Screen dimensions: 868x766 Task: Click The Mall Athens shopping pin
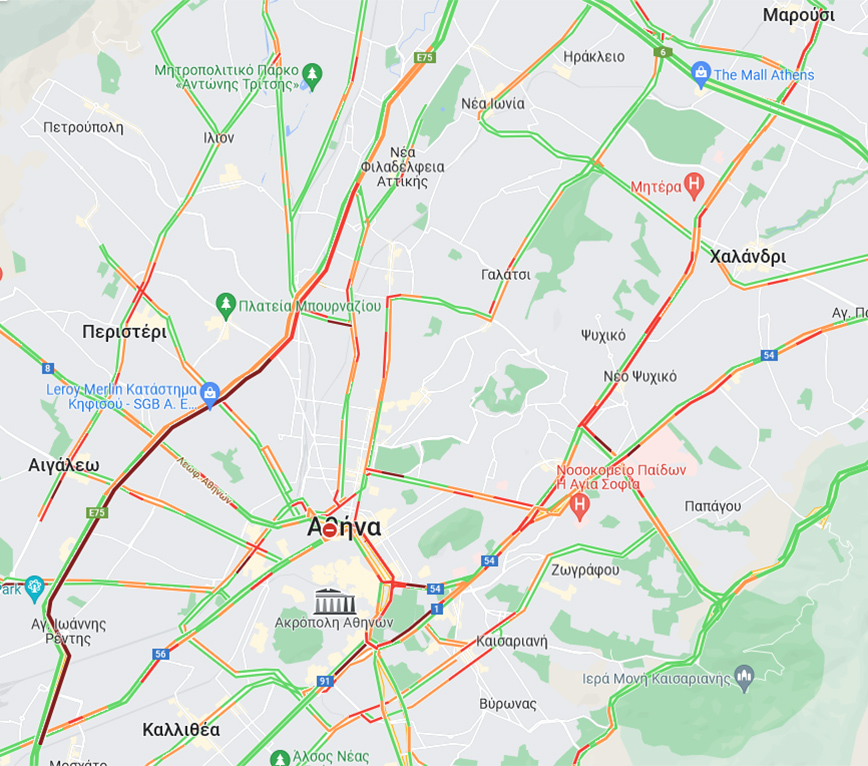click(x=701, y=74)
